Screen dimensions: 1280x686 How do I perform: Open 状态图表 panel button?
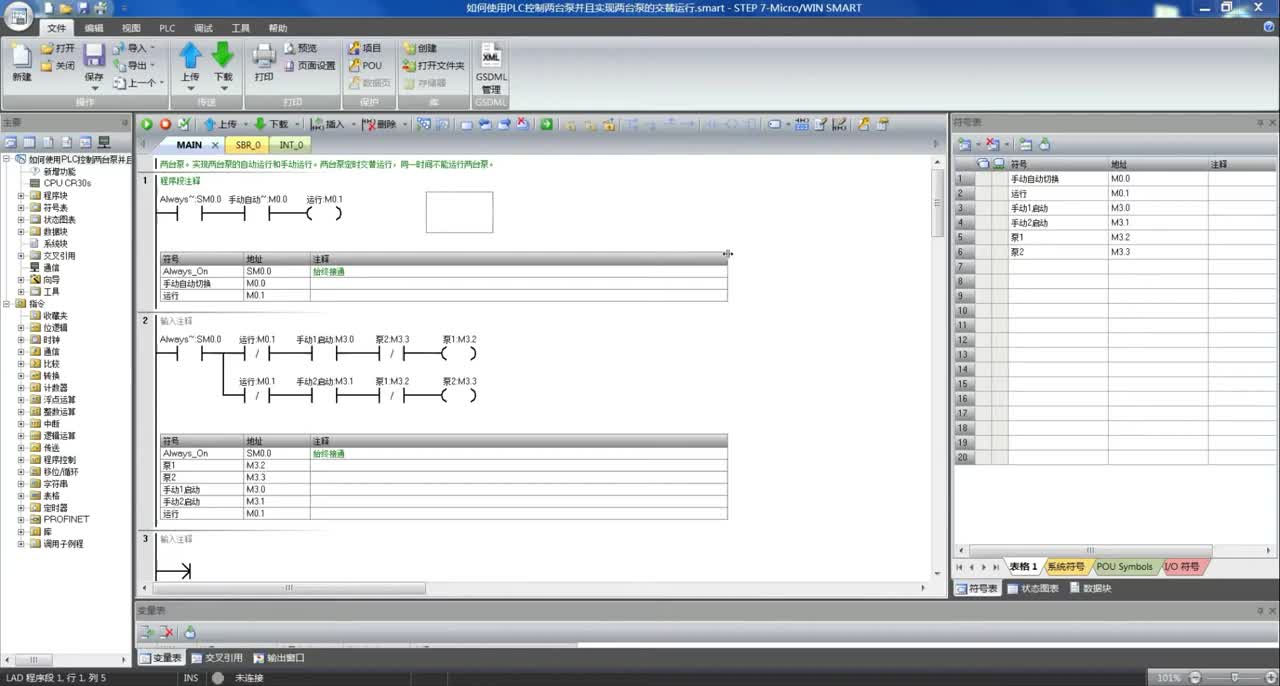(x=1033, y=588)
